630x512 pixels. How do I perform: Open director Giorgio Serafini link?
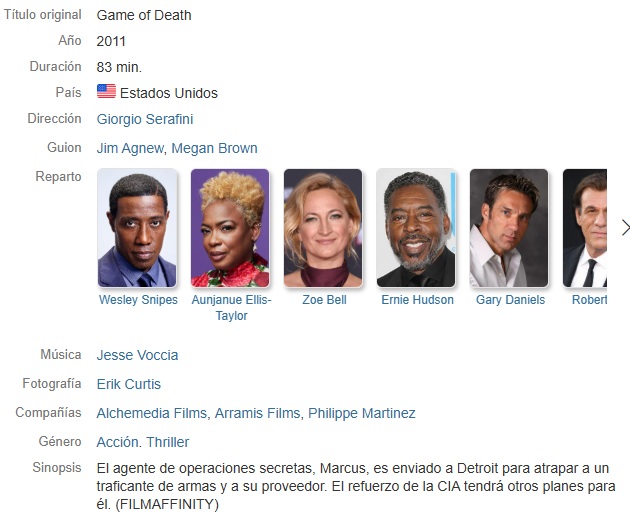tap(145, 119)
